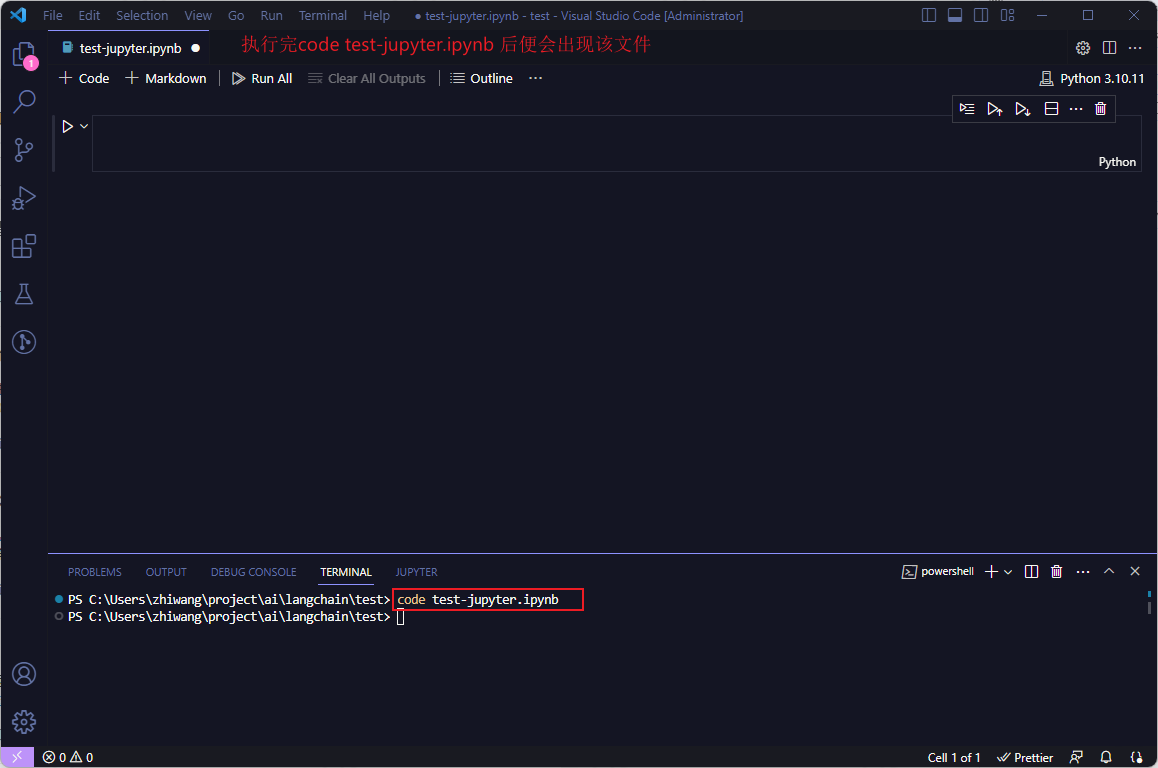Screen dimensions: 1158x768
Task: Click Clear All Outputs
Action: [367, 78]
